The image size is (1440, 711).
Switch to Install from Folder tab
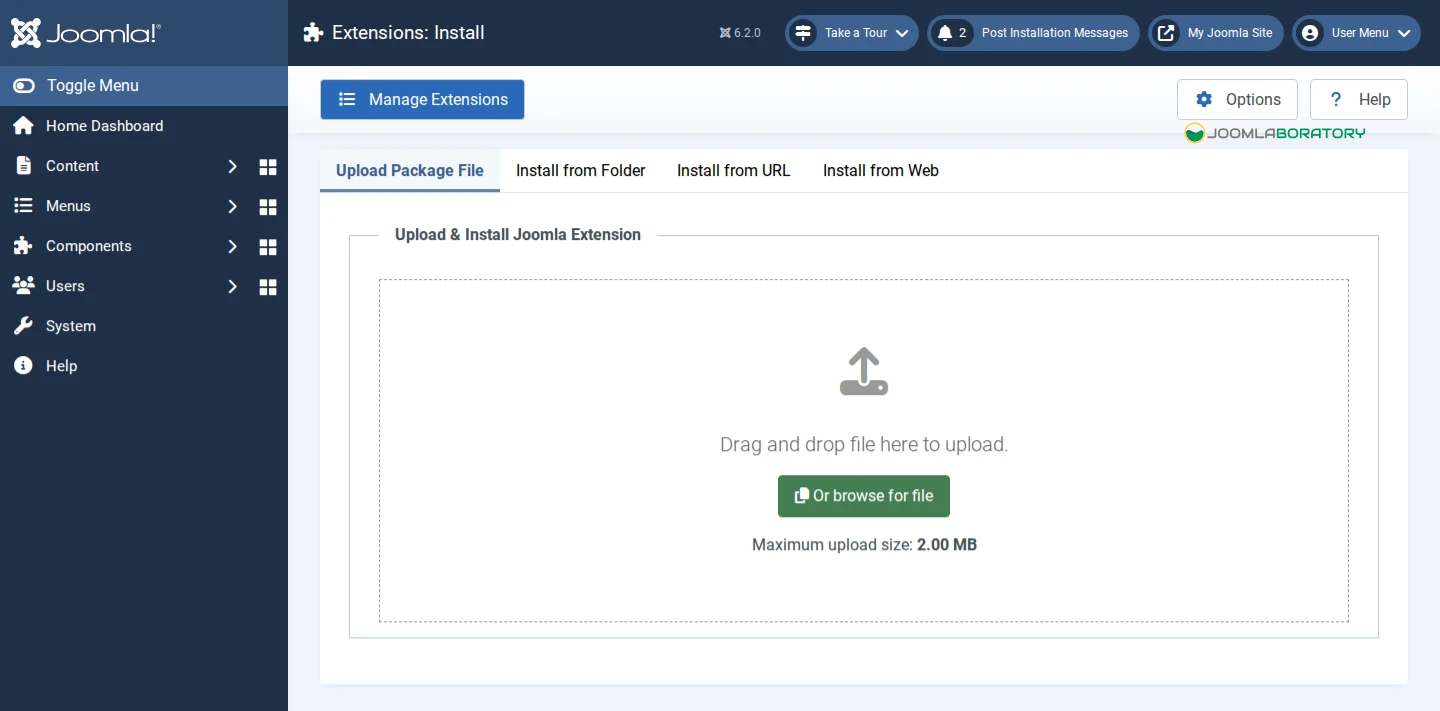pos(581,171)
